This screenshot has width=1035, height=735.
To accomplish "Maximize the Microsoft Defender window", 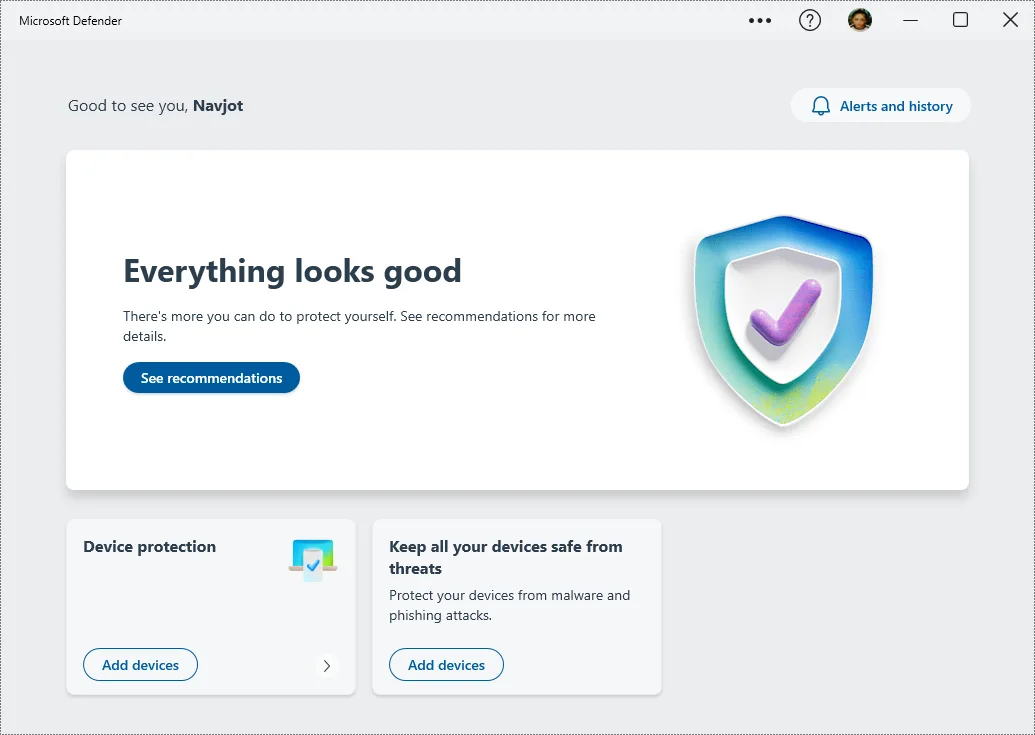I will click(960, 20).
